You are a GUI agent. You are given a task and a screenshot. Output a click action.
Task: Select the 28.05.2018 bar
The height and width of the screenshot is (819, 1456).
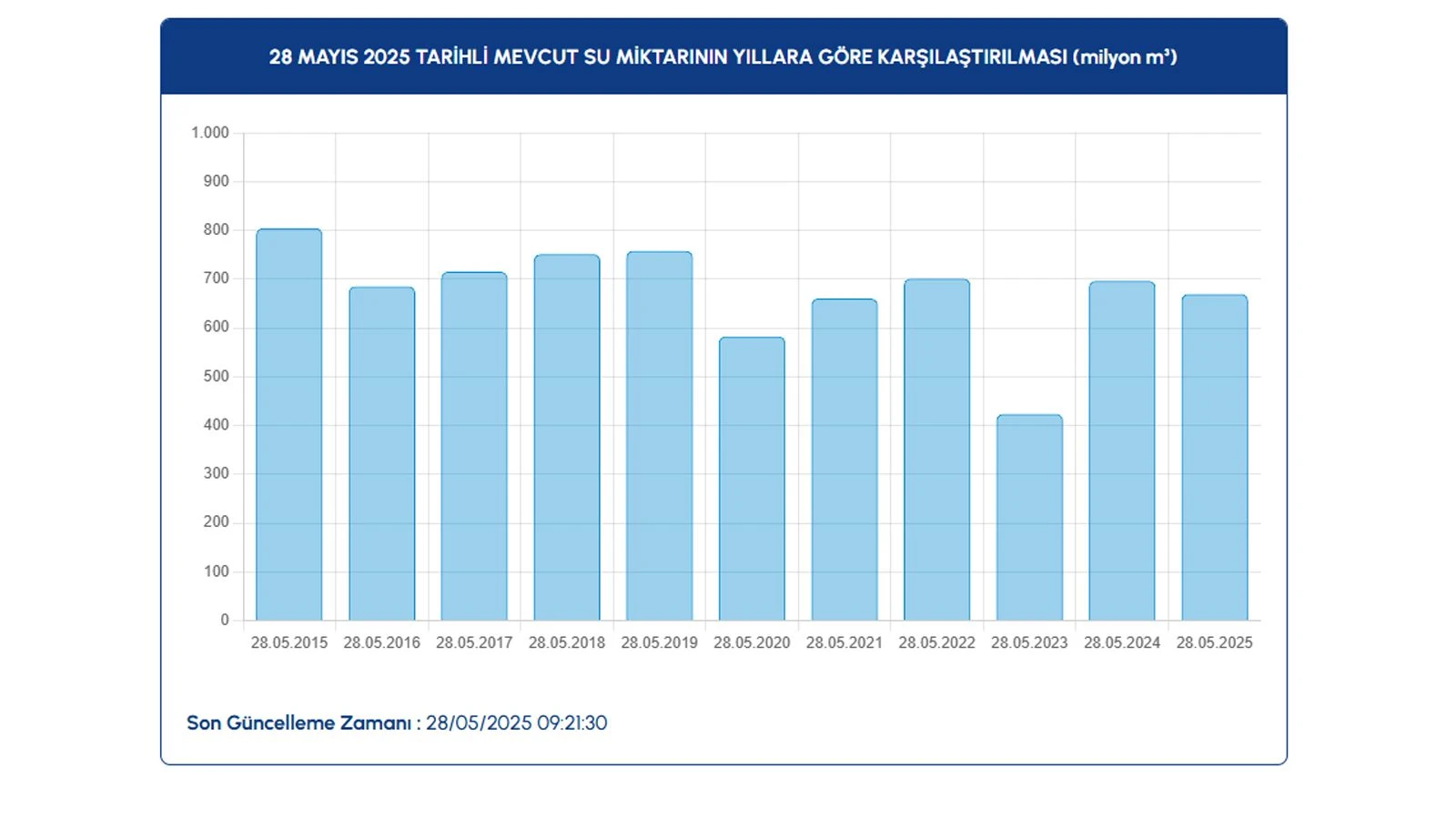567,438
